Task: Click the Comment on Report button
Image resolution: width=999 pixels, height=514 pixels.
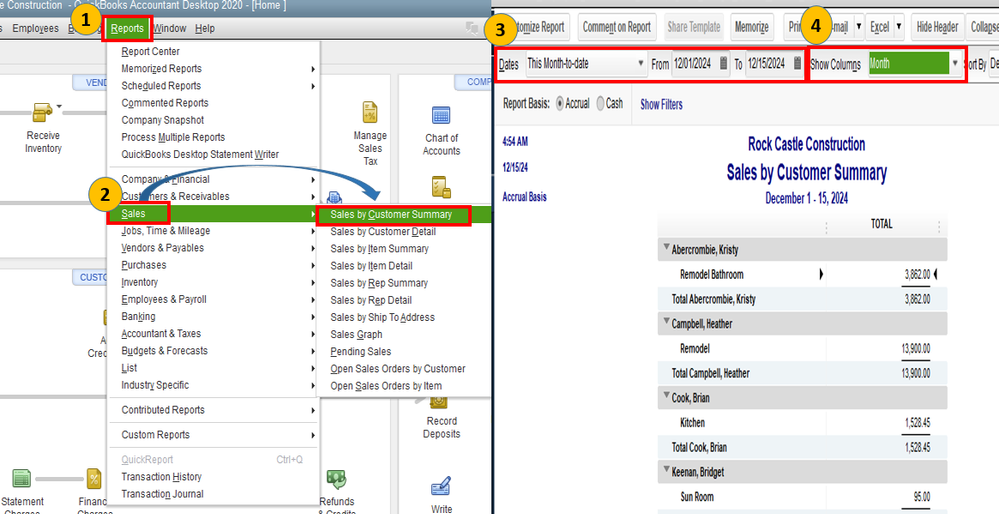Action: click(x=617, y=27)
